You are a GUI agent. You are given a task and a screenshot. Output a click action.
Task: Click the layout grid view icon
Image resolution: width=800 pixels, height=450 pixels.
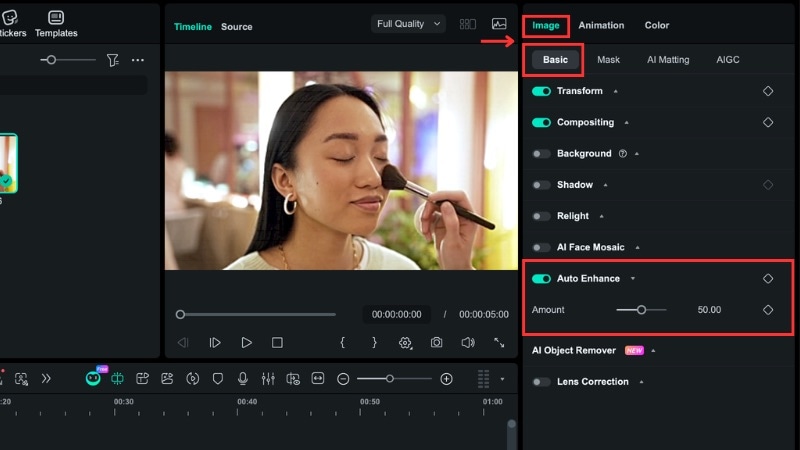tap(467, 24)
